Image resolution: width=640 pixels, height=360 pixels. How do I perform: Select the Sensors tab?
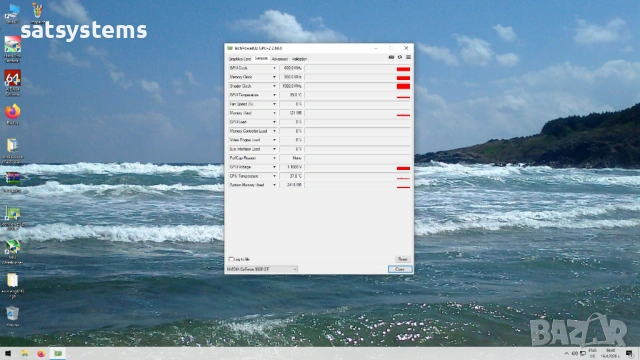261,59
